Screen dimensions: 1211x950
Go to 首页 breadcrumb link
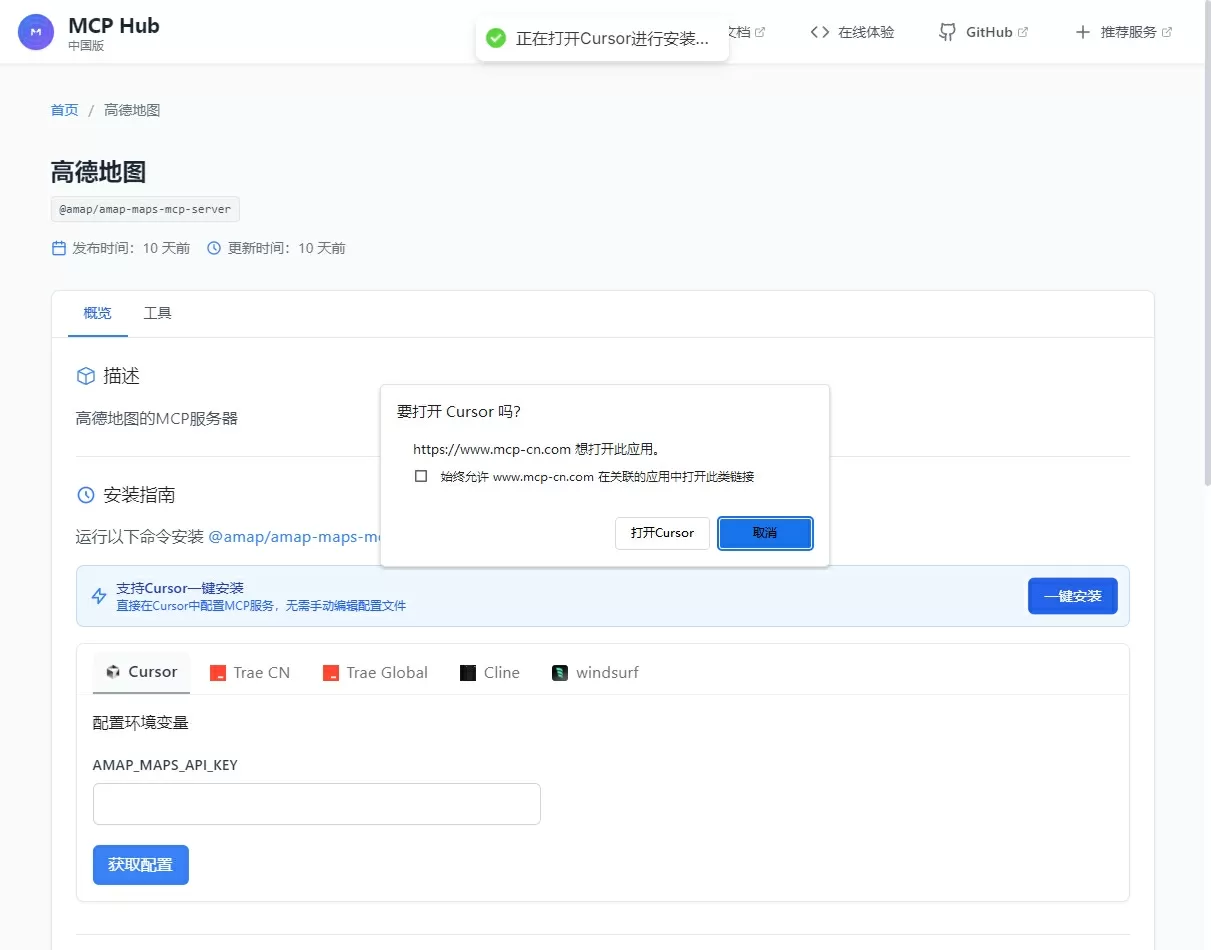[65, 110]
